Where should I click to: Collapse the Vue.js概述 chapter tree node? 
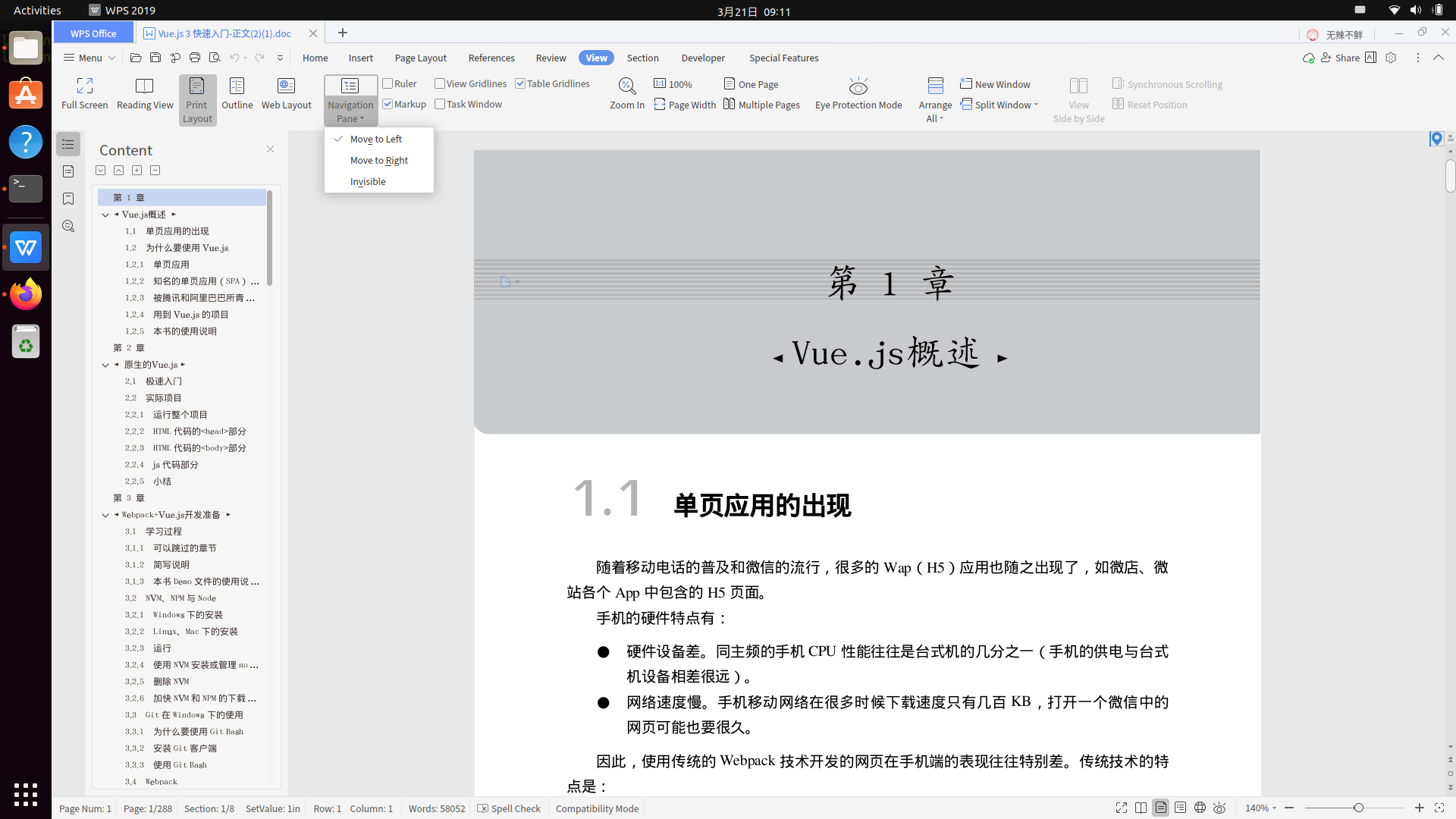point(105,215)
